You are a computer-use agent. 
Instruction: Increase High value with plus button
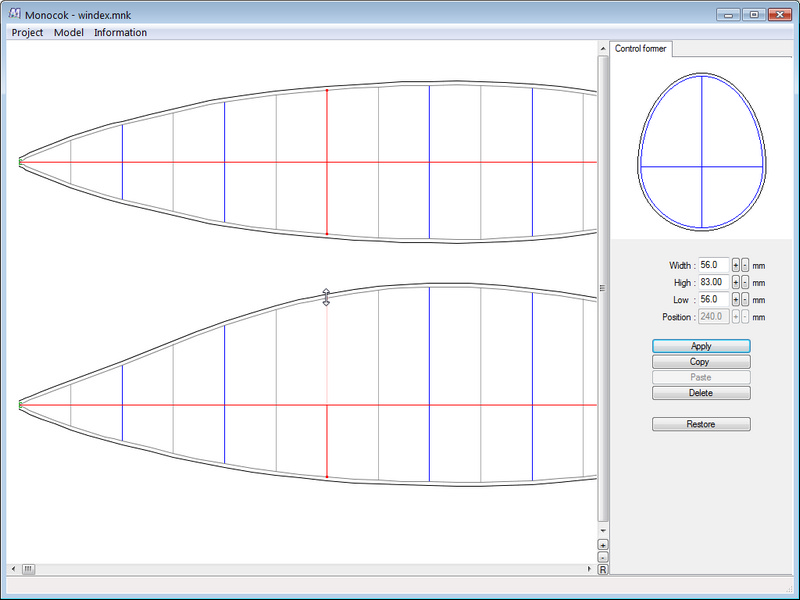[x=736, y=282]
